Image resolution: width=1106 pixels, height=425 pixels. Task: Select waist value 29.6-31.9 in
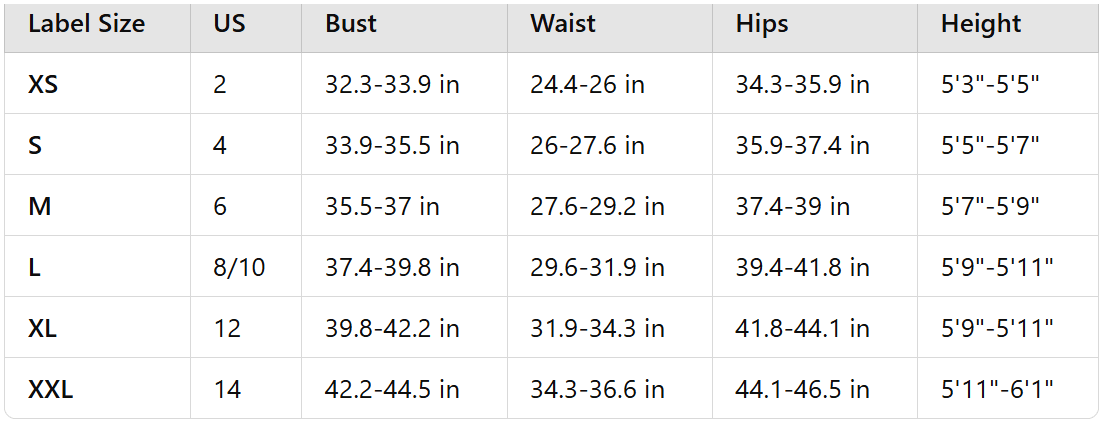tap(597, 268)
